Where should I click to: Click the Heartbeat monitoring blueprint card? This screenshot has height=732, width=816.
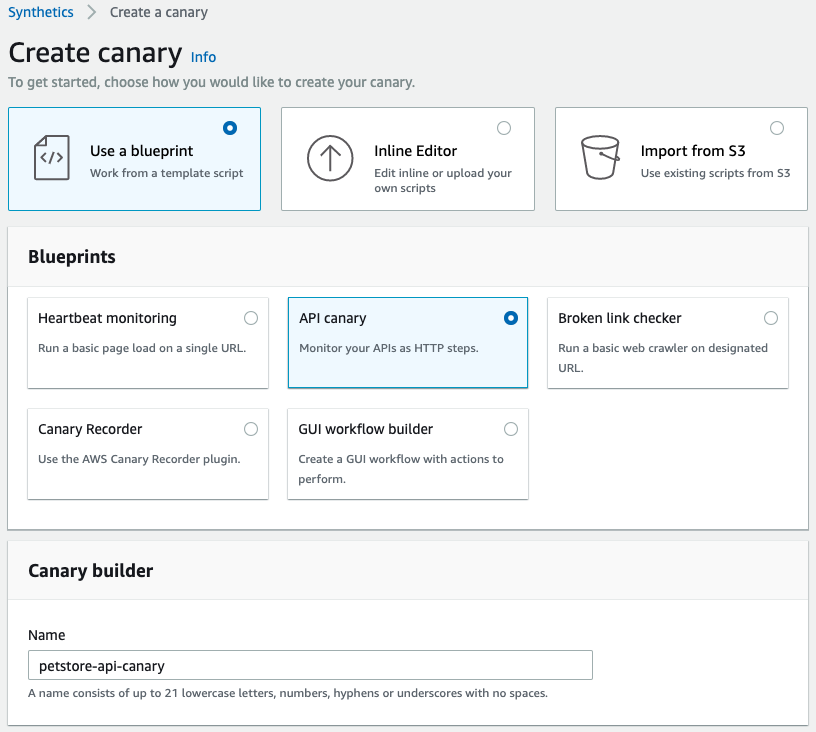[x=148, y=340]
